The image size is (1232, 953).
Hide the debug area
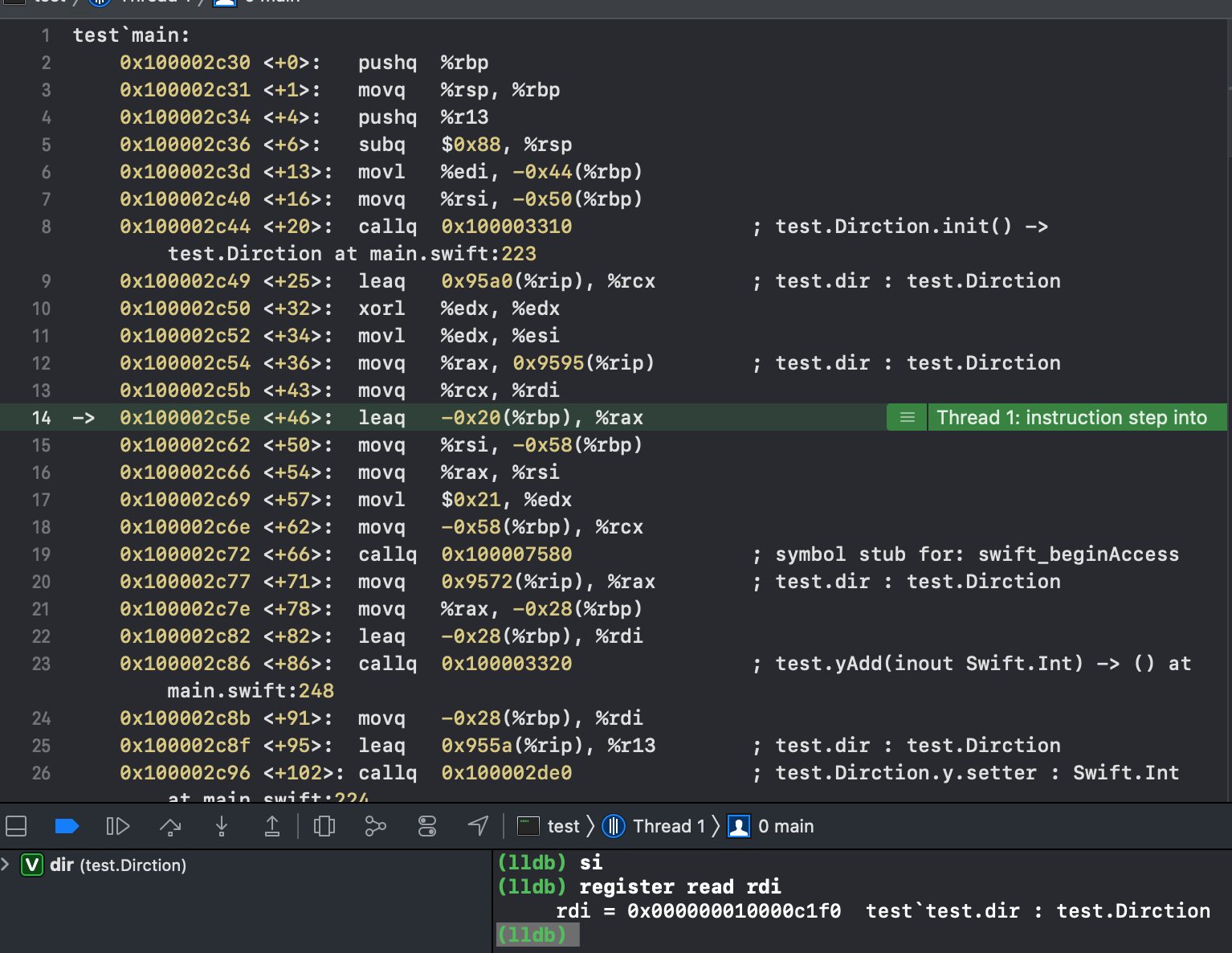pyautogui.click(x=16, y=826)
